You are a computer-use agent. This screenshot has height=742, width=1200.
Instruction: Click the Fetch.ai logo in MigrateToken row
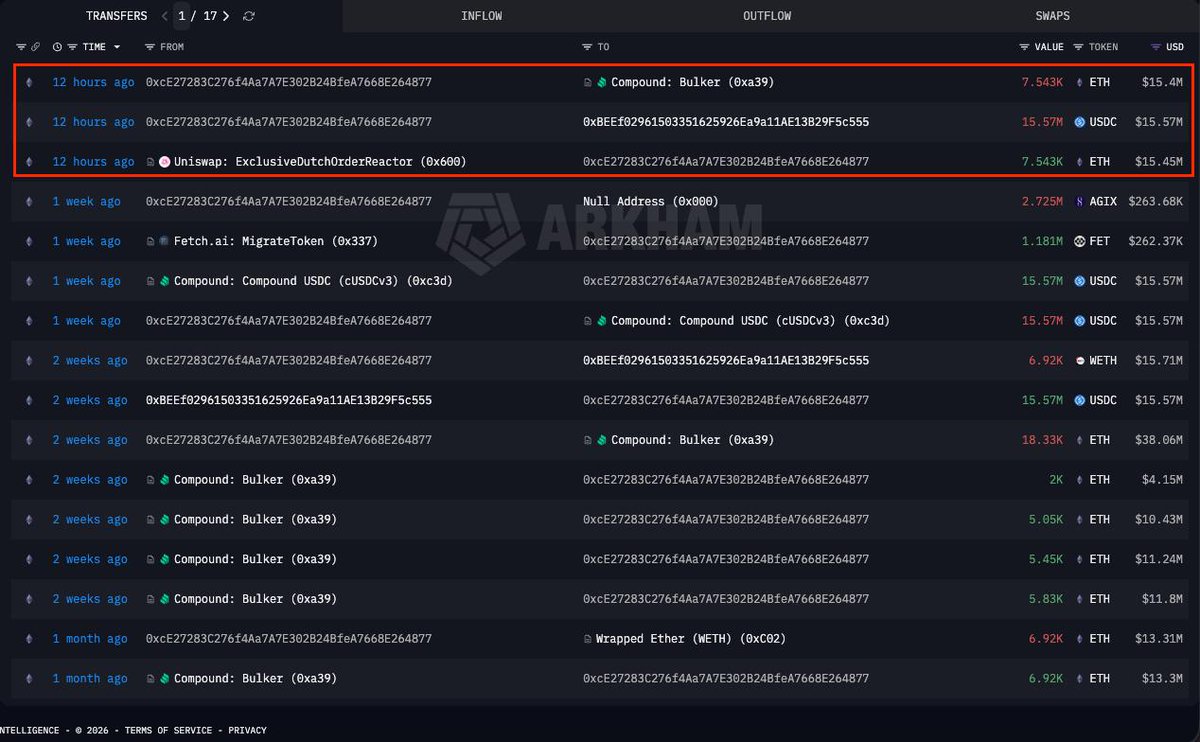click(x=164, y=241)
